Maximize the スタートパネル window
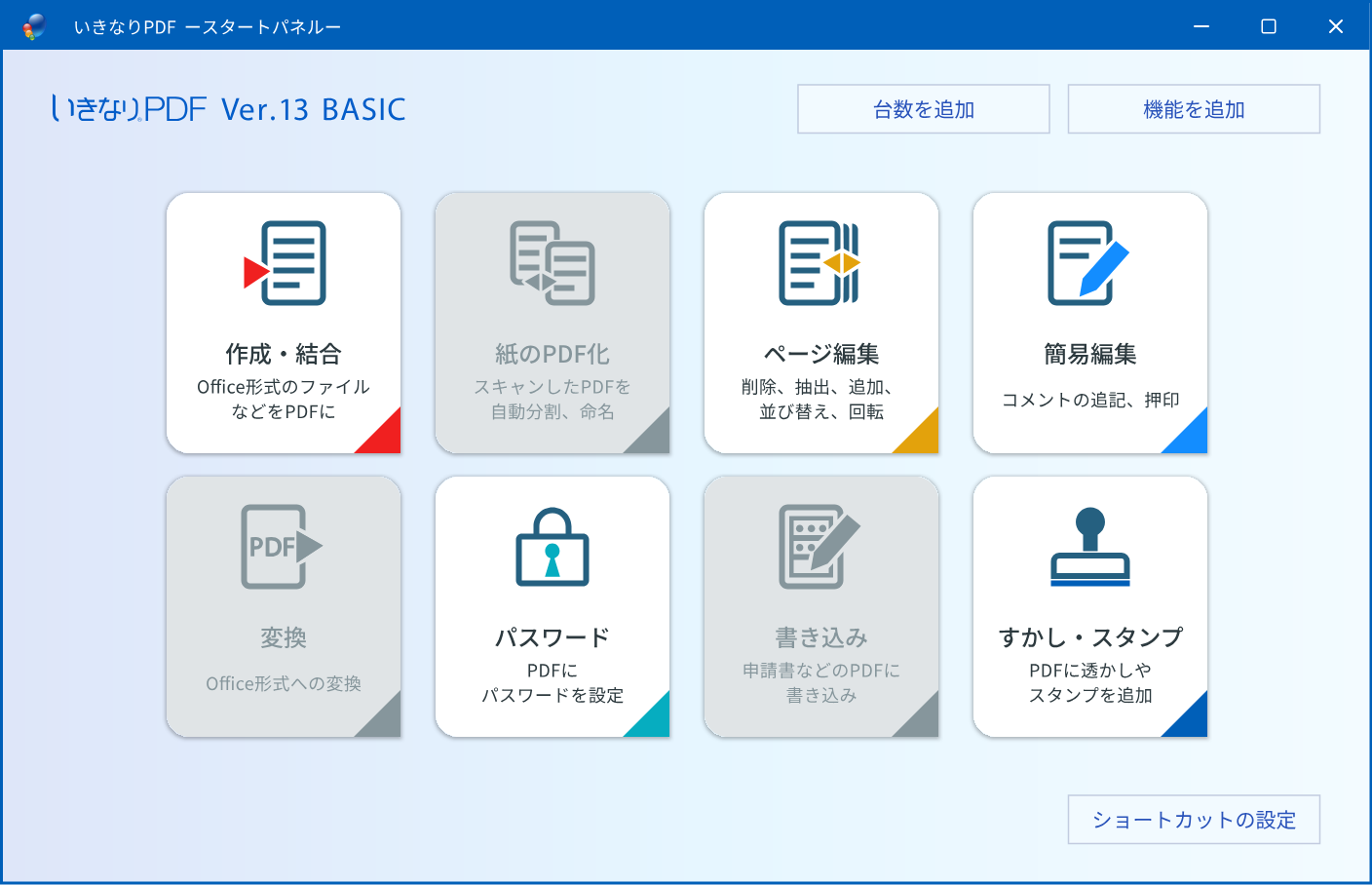Image resolution: width=1372 pixels, height=885 pixels. coord(1269,26)
